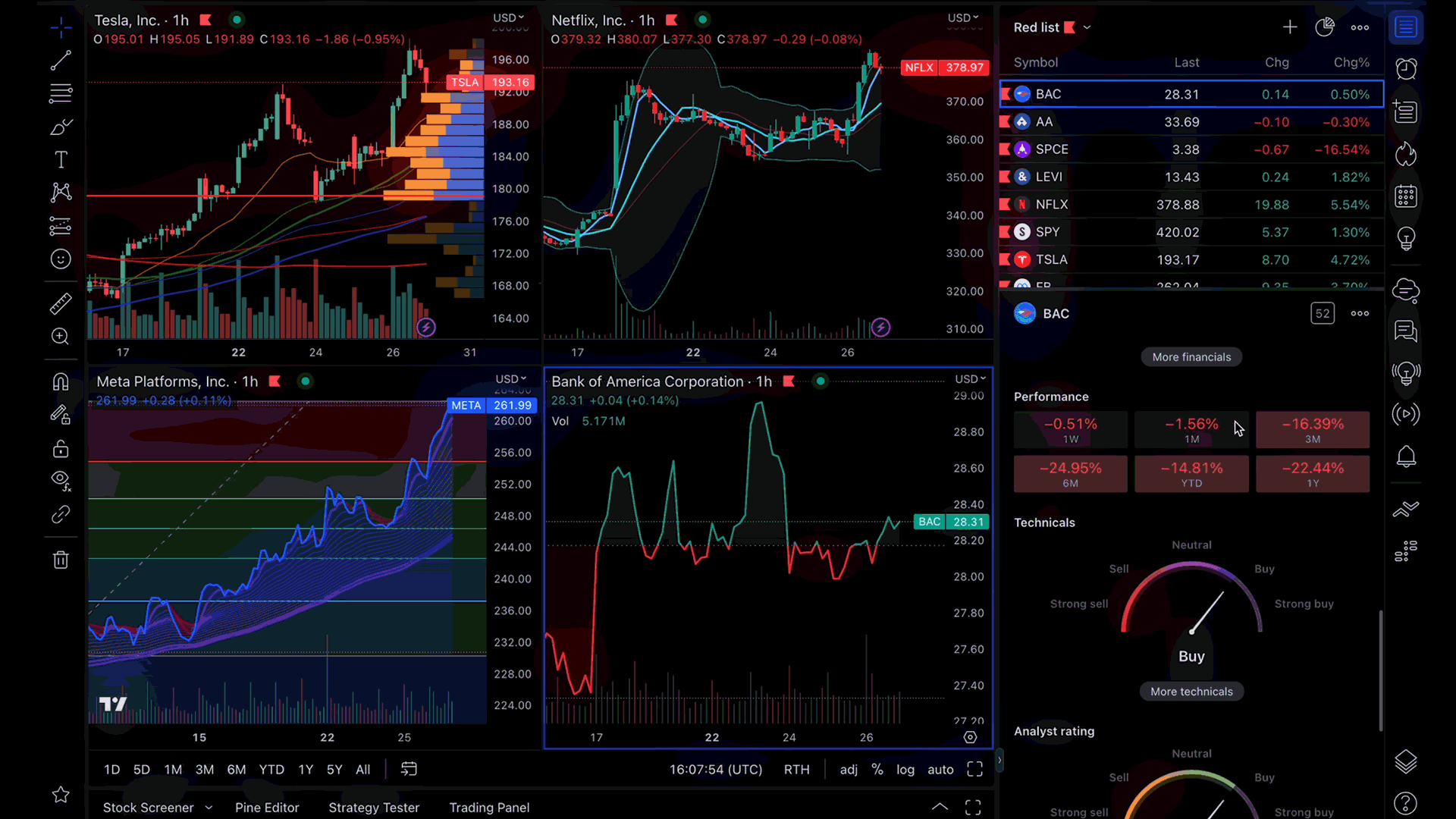Open the Strategy Tester tab
This screenshot has height=819, width=1456.
pyautogui.click(x=374, y=808)
